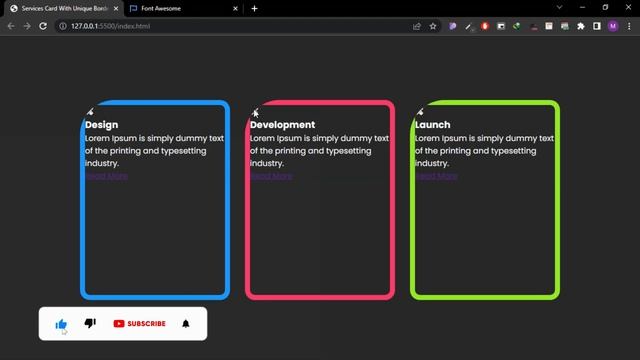
Task: Open the purple extension icon
Action: click(x=453, y=26)
